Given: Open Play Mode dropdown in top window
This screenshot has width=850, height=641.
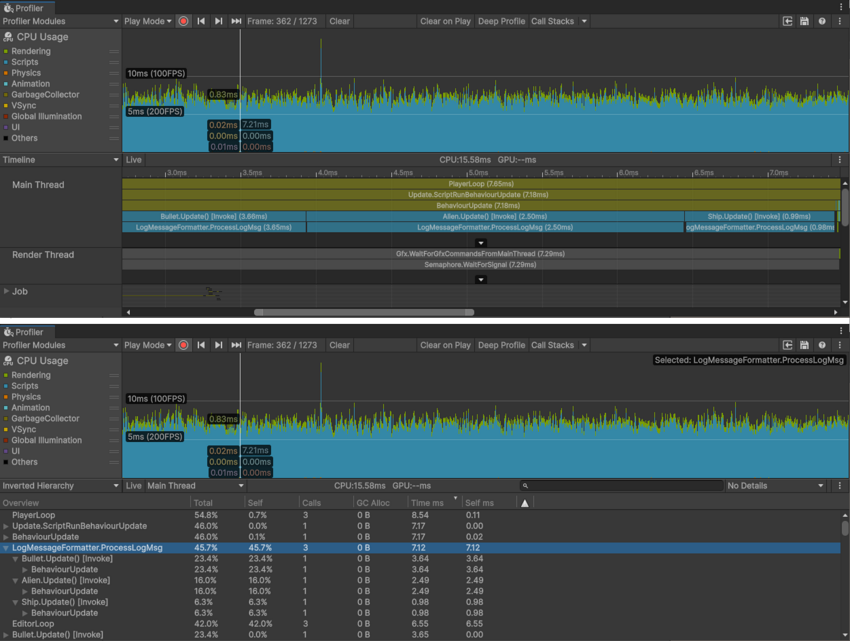Looking at the screenshot, I should (147, 21).
